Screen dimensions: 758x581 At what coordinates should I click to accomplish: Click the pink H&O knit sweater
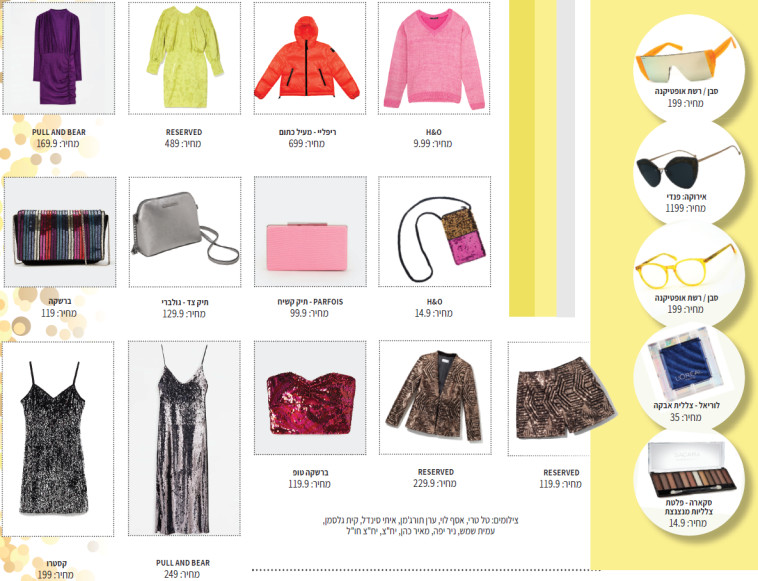pos(434,58)
